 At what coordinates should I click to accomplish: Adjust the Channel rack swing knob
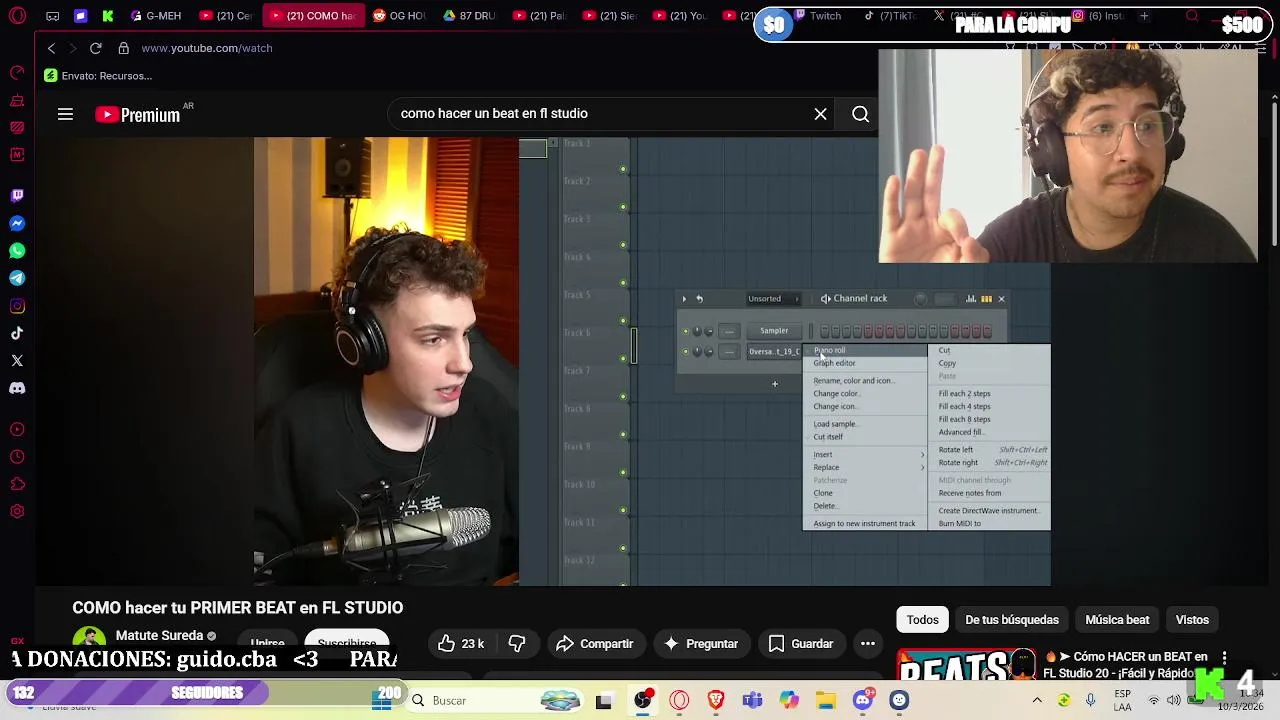click(x=920, y=299)
